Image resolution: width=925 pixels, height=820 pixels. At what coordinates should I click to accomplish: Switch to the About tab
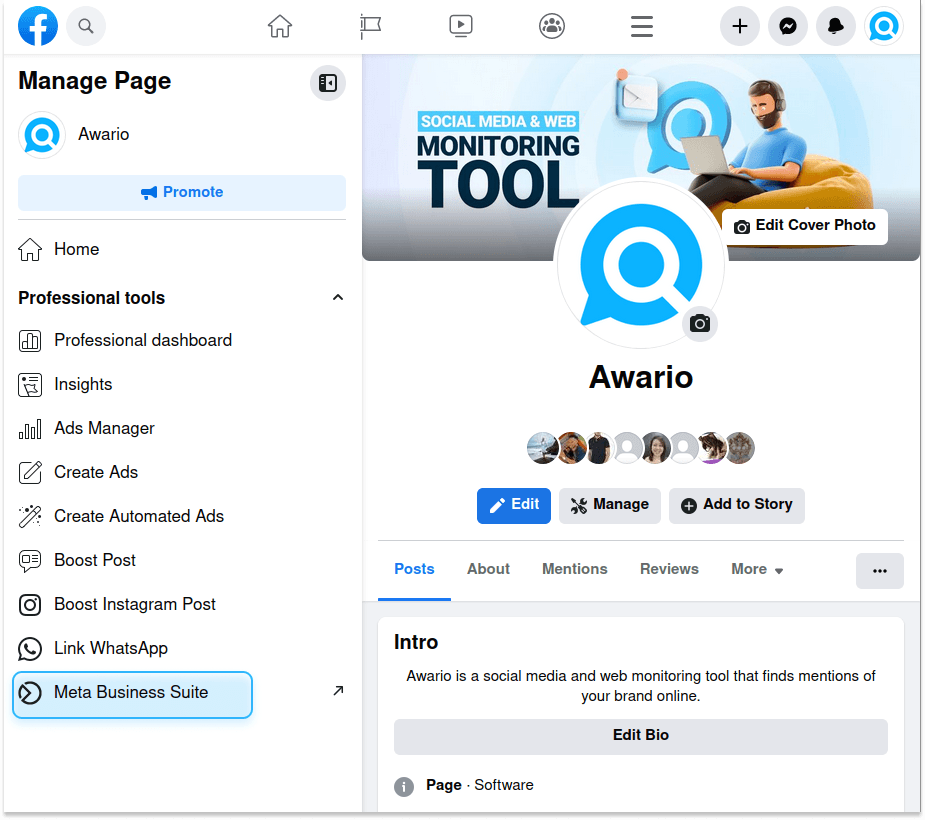488,569
